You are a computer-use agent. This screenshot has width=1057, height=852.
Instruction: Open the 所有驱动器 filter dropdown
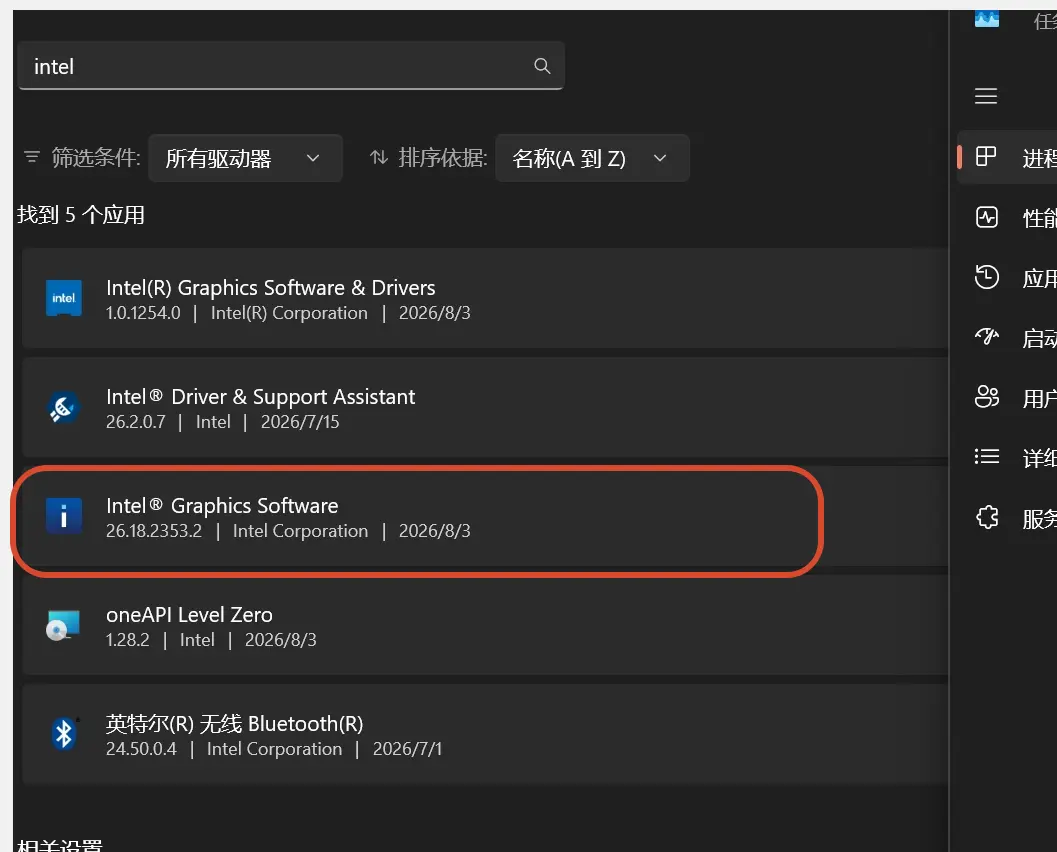[x=245, y=158]
